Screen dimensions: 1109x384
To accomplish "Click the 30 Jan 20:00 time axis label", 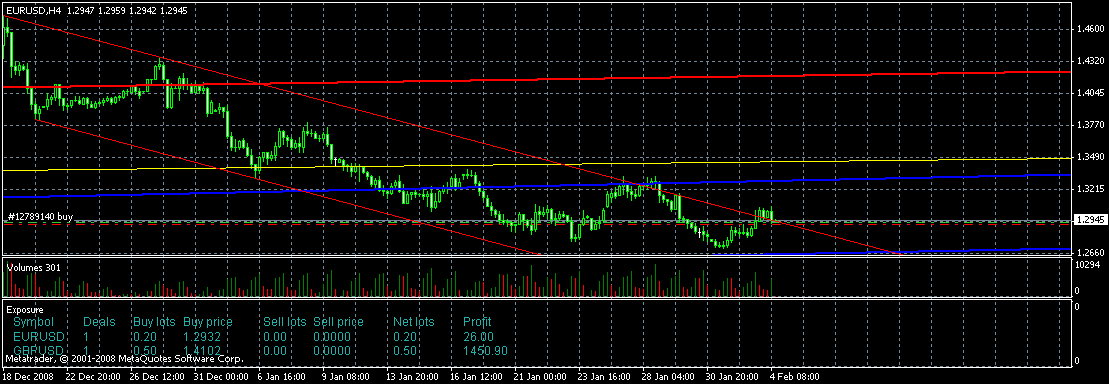I will (x=731, y=377).
